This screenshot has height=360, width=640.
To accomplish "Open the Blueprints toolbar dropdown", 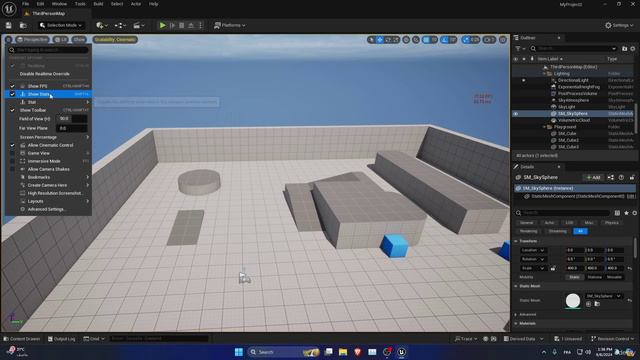I will point(120,25).
